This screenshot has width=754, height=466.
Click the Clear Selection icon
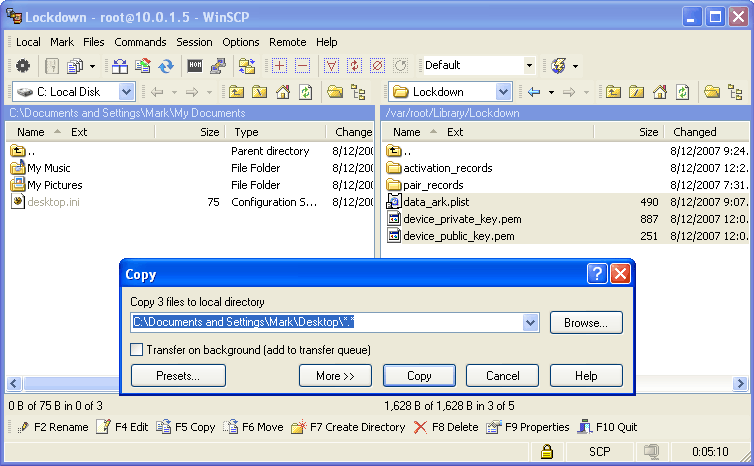click(x=377, y=65)
